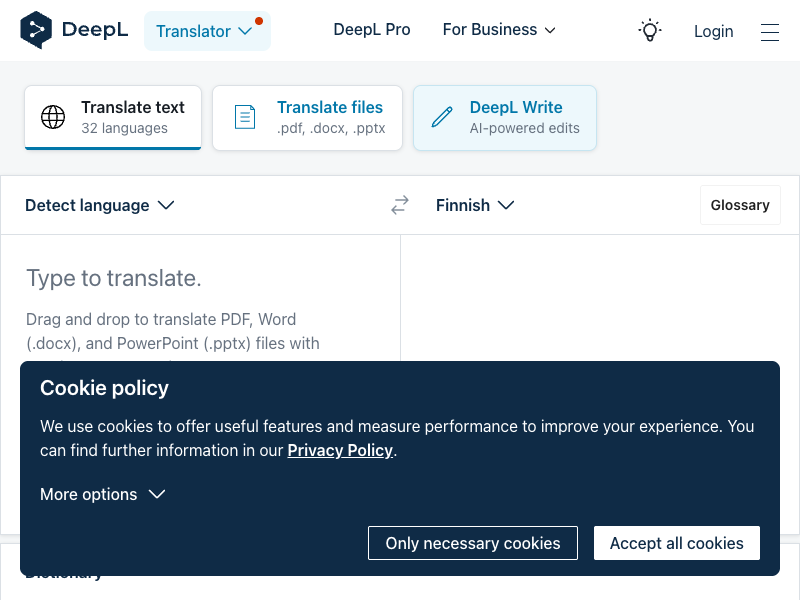Screen dimensions: 800x600
Task: Open the Finnish target language dropdown
Action: pyautogui.click(x=474, y=205)
